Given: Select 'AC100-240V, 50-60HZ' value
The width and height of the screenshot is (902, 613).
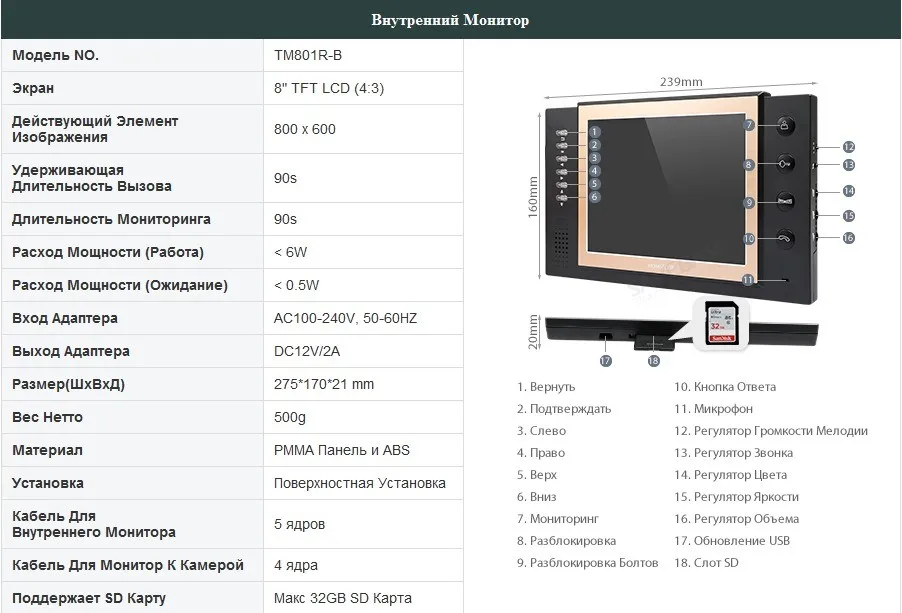Looking at the screenshot, I should point(345,318).
